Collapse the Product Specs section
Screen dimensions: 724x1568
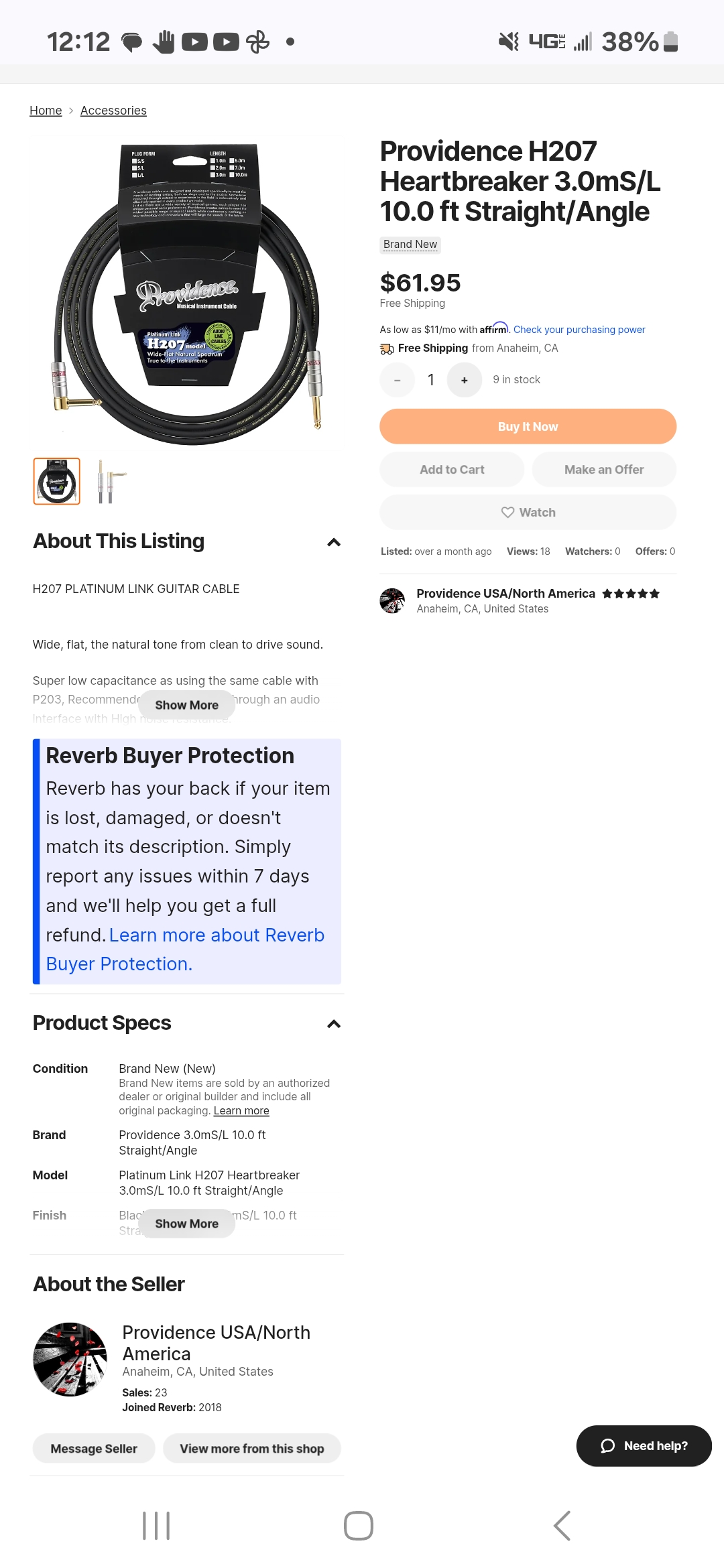(334, 1024)
